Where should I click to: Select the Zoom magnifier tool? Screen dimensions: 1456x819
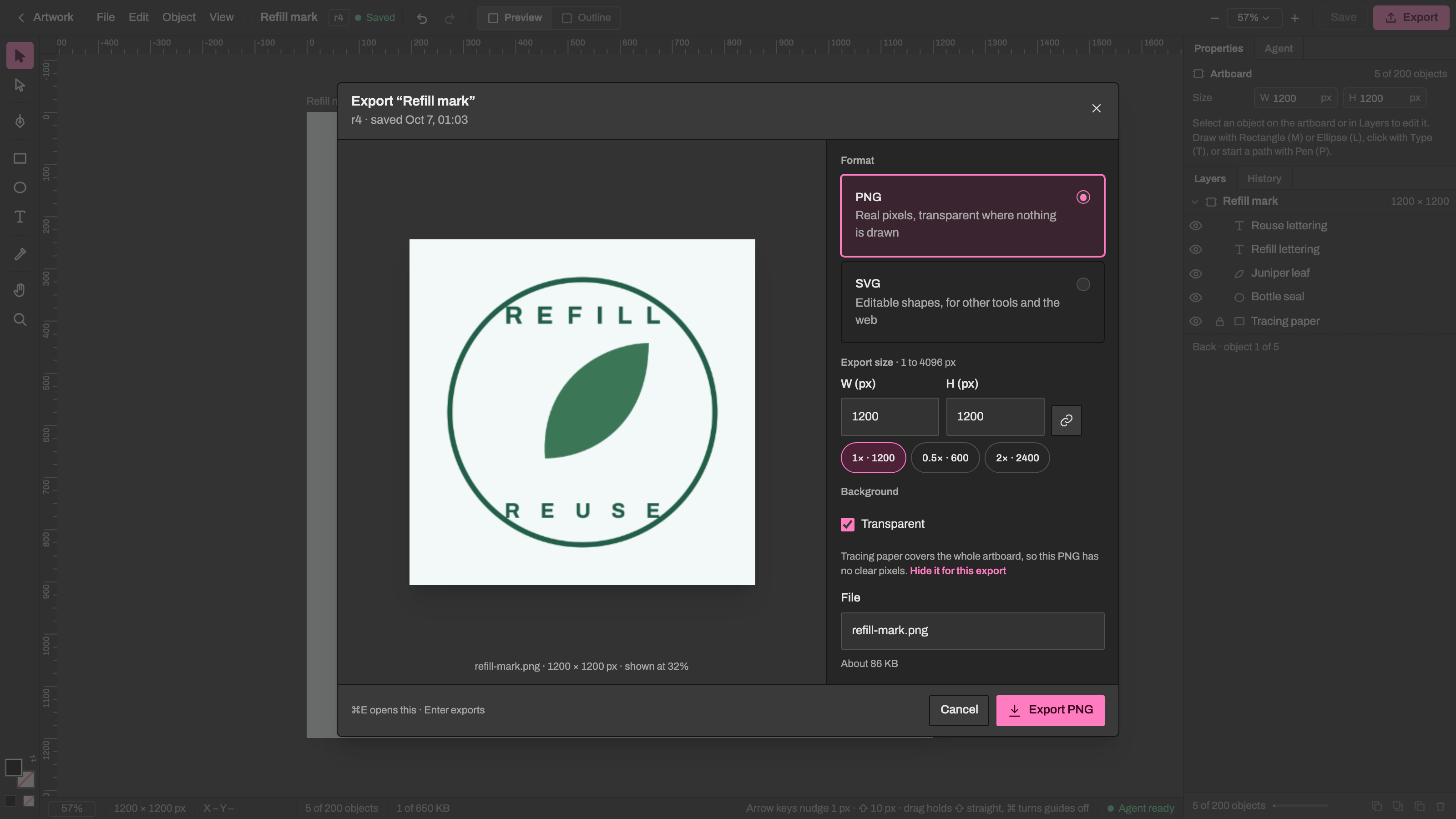point(20,320)
